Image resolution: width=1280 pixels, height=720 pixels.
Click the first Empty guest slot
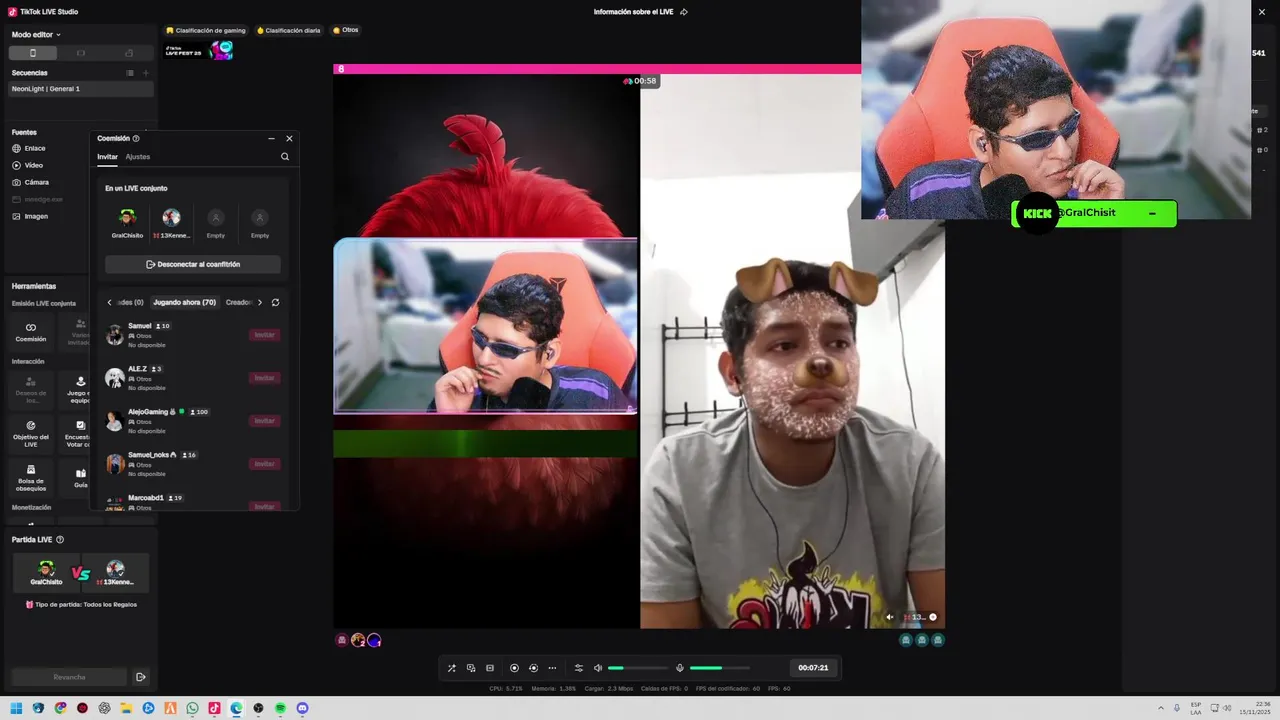point(216,217)
